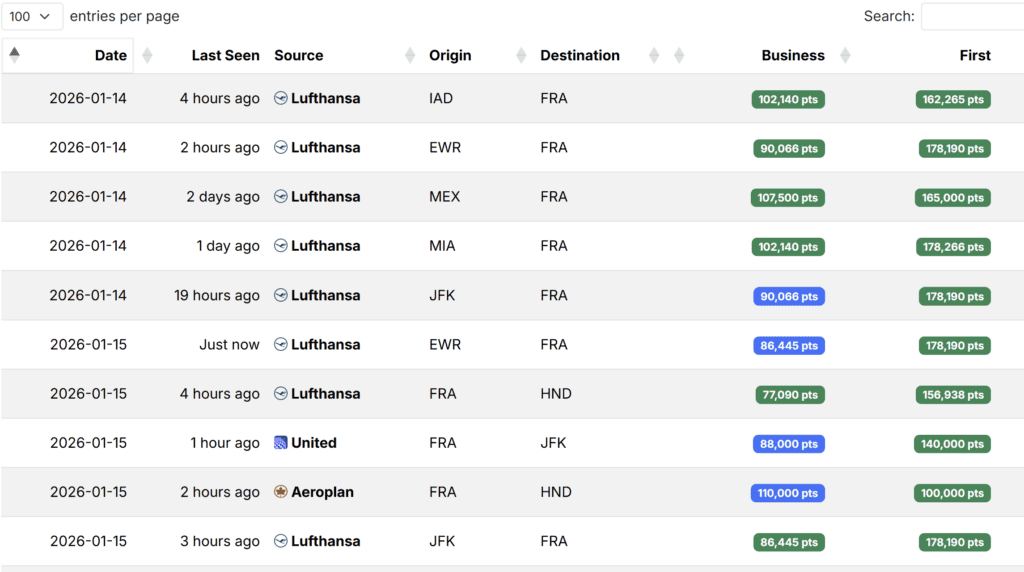Select the 156,938 pts First badge
The height and width of the screenshot is (572, 1024).
(x=953, y=395)
